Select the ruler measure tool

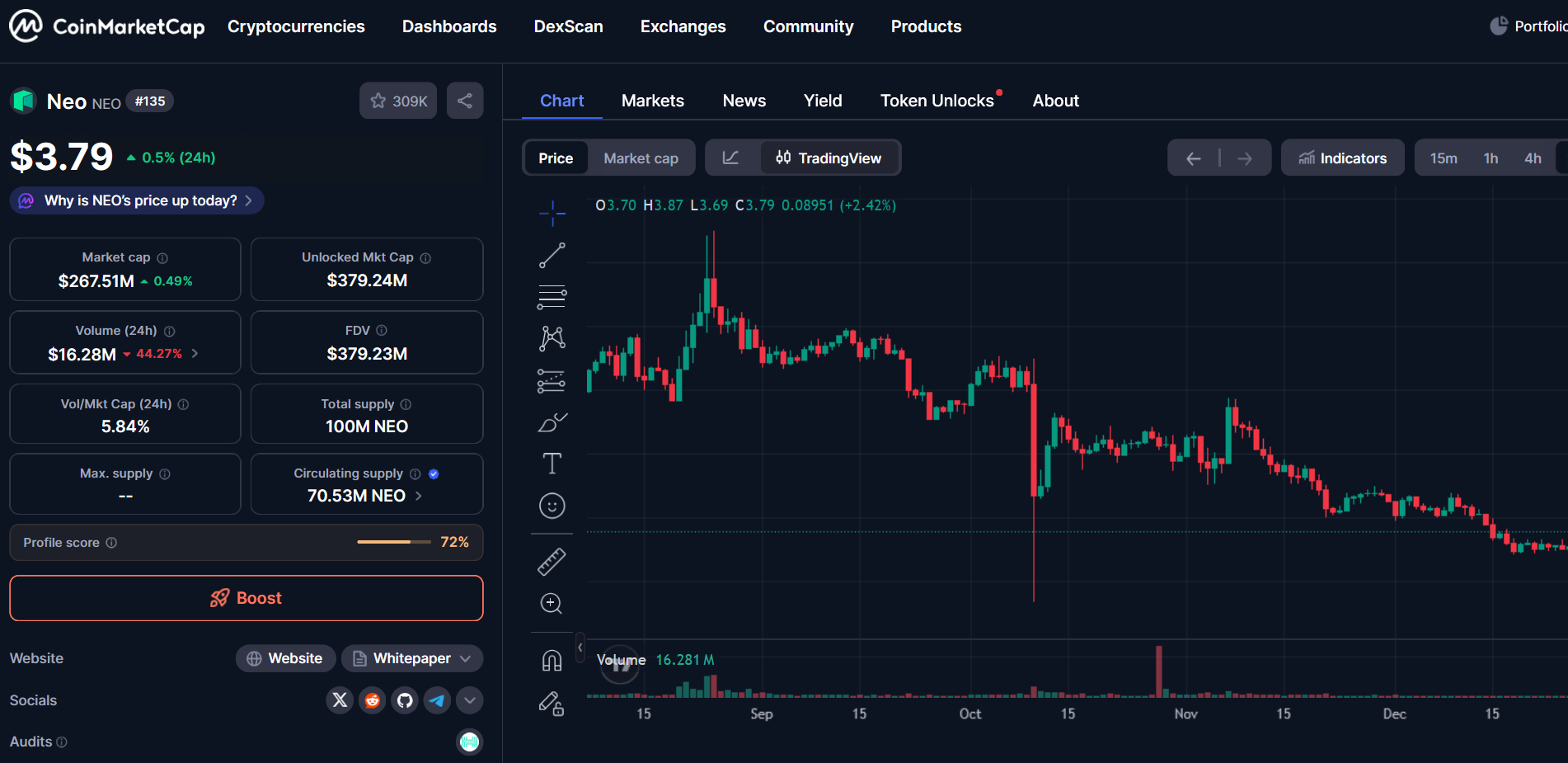pos(552,562)
